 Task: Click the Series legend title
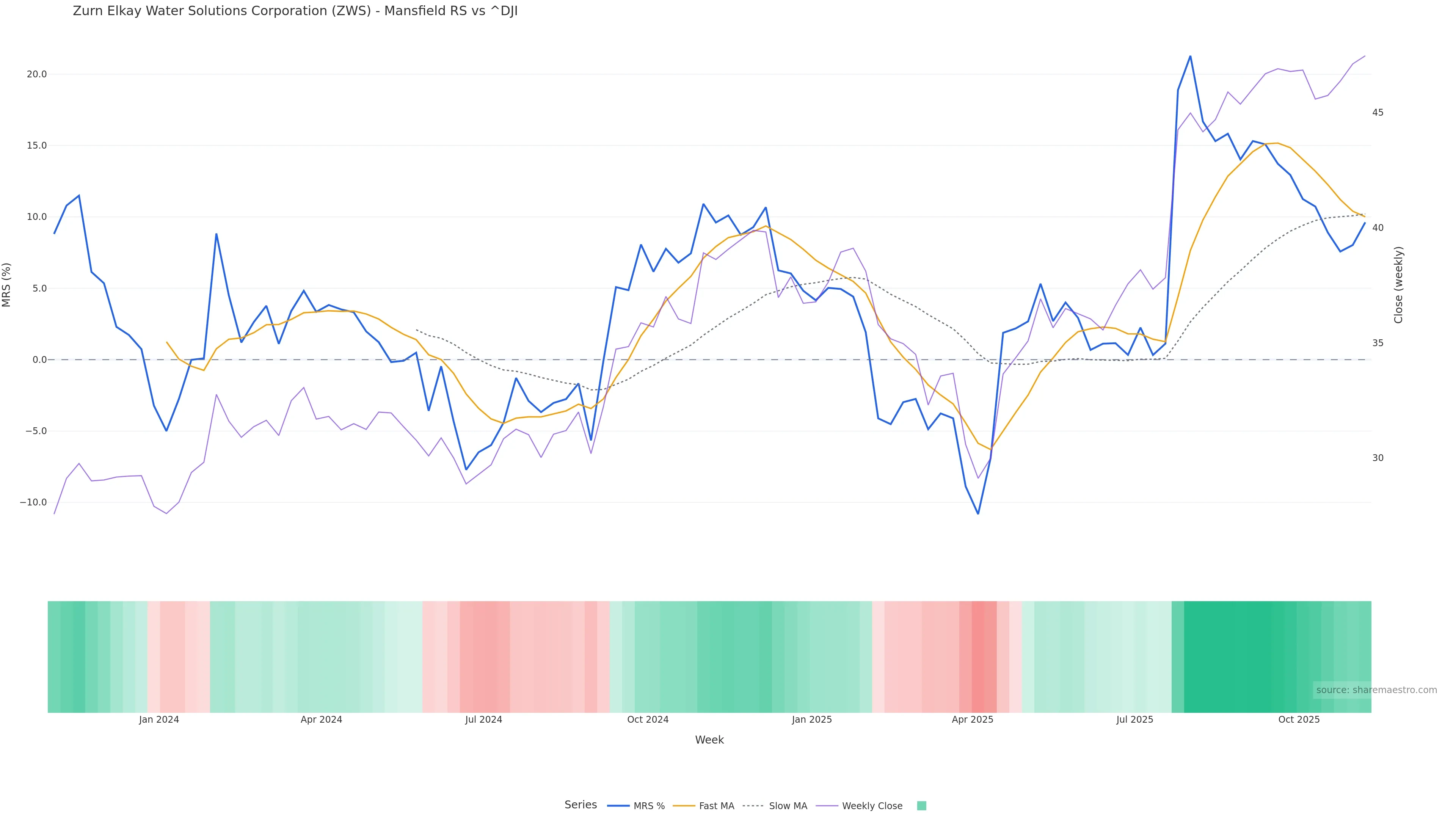click(581, 805)
